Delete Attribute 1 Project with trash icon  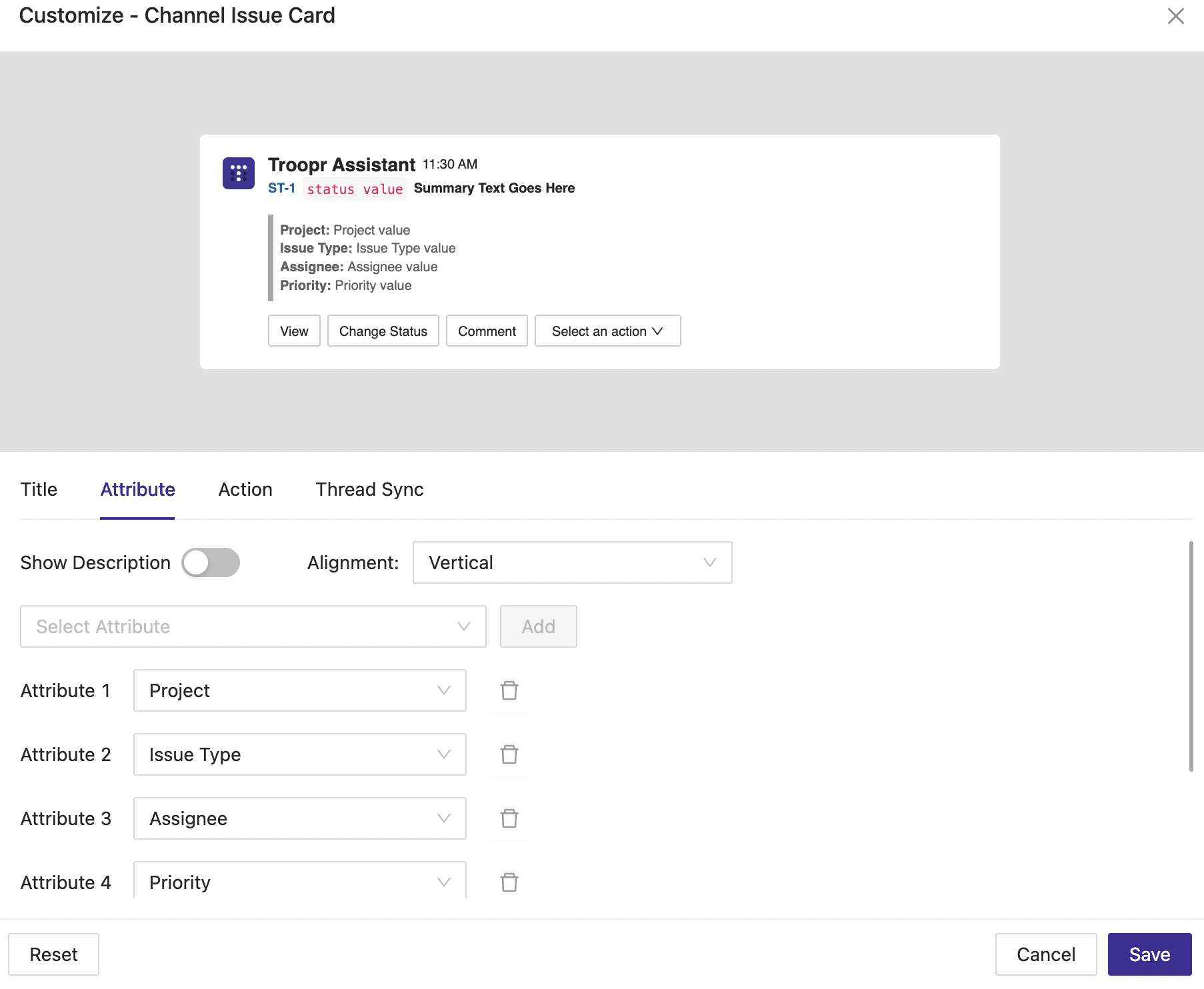(509, 690)
